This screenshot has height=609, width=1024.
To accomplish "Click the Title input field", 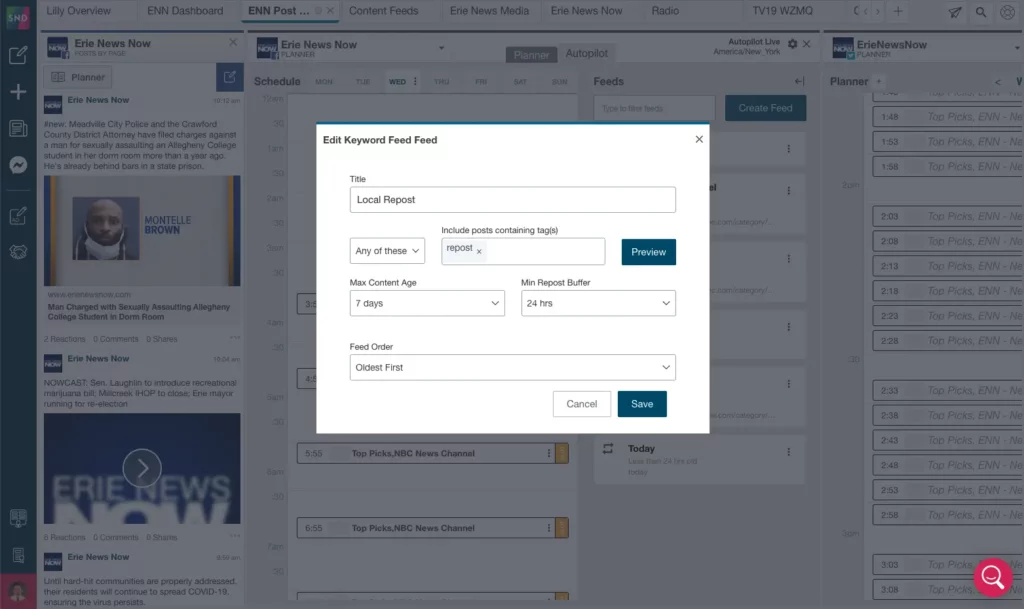I will pyautogui.click(x=512, y=200).
